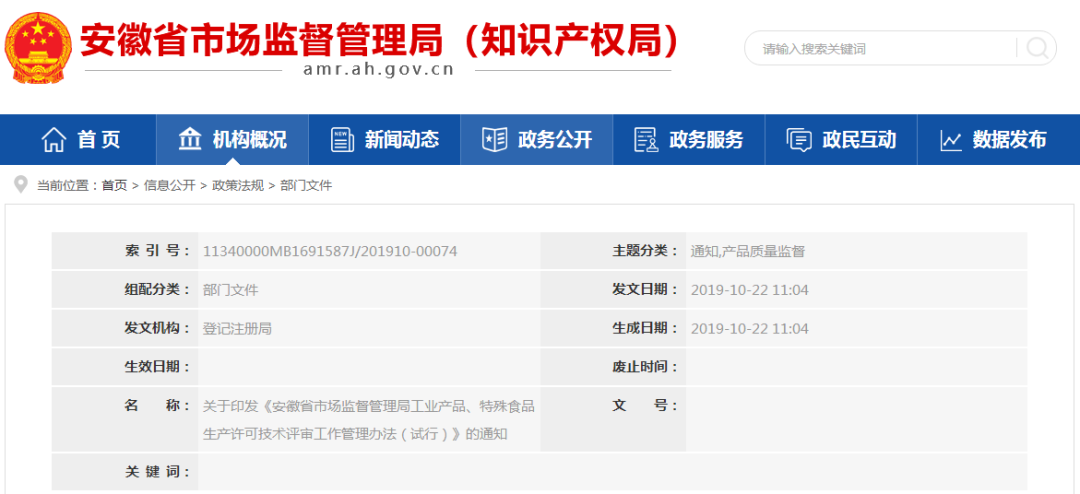Click the 政民互动 chat bubble icon
The height and width of the screenshot is (494, 1080).
799,140
